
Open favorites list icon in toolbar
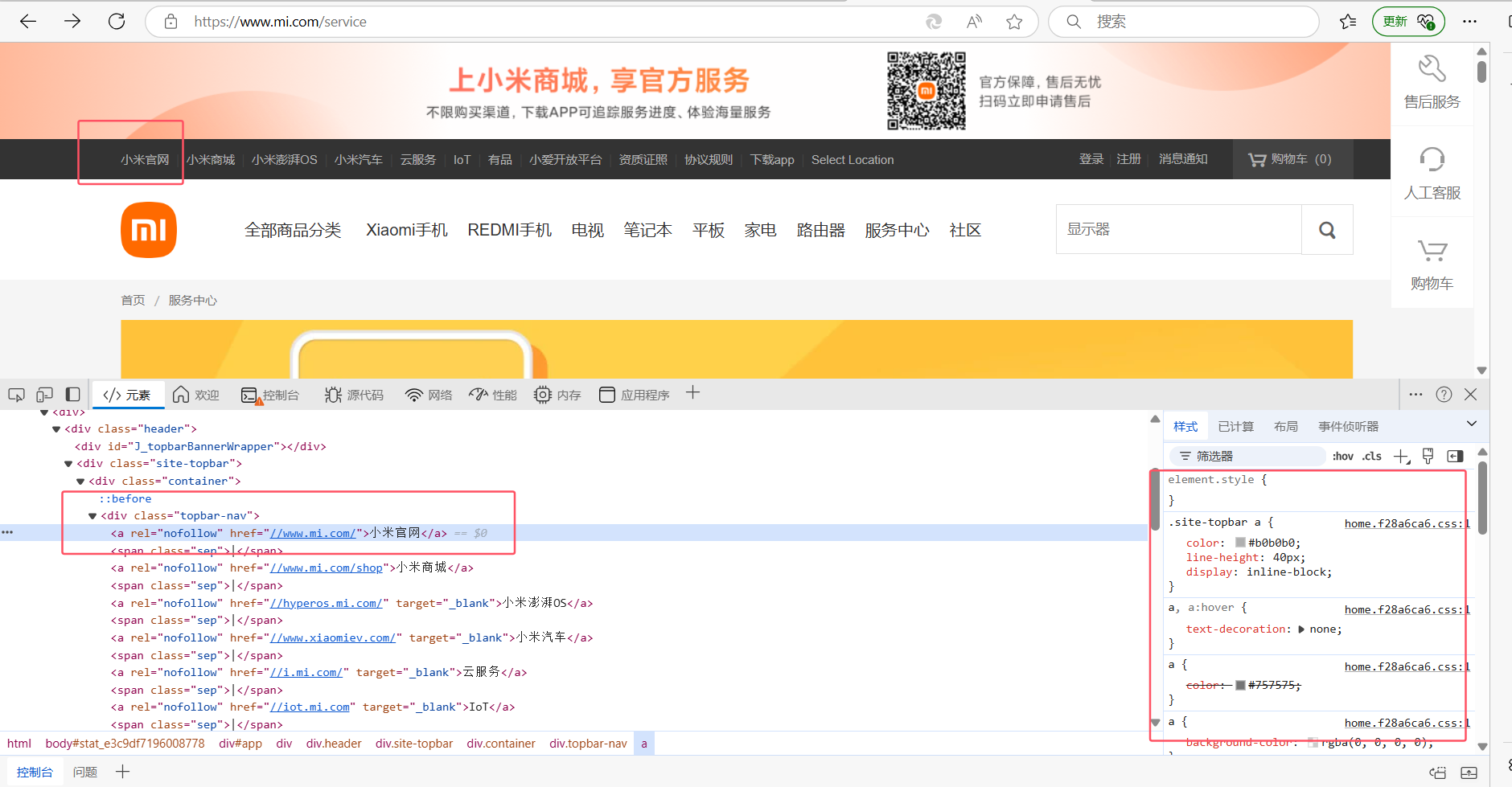click(1348, 22)
